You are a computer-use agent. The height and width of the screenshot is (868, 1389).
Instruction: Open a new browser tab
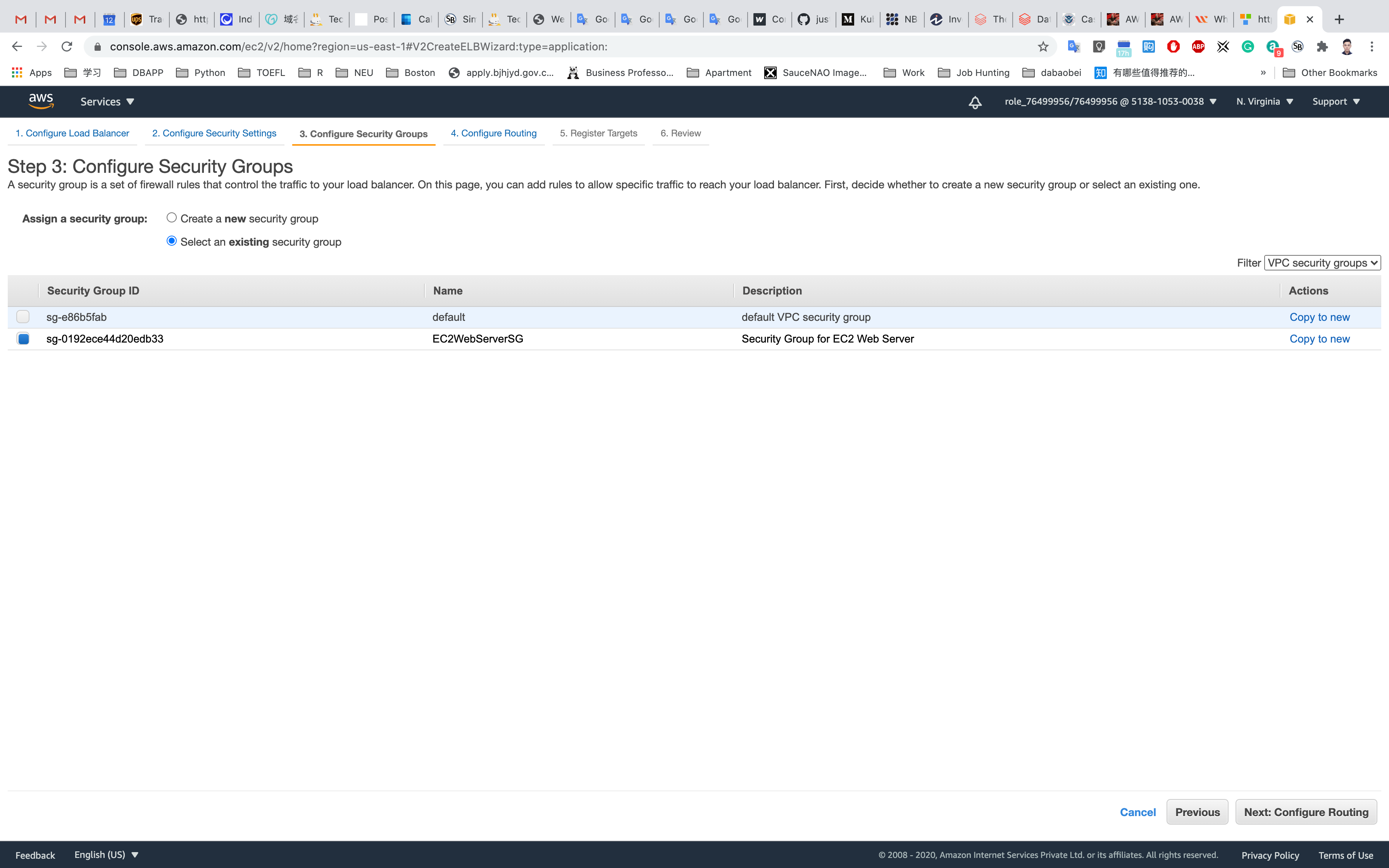[x=1339, y=19]
